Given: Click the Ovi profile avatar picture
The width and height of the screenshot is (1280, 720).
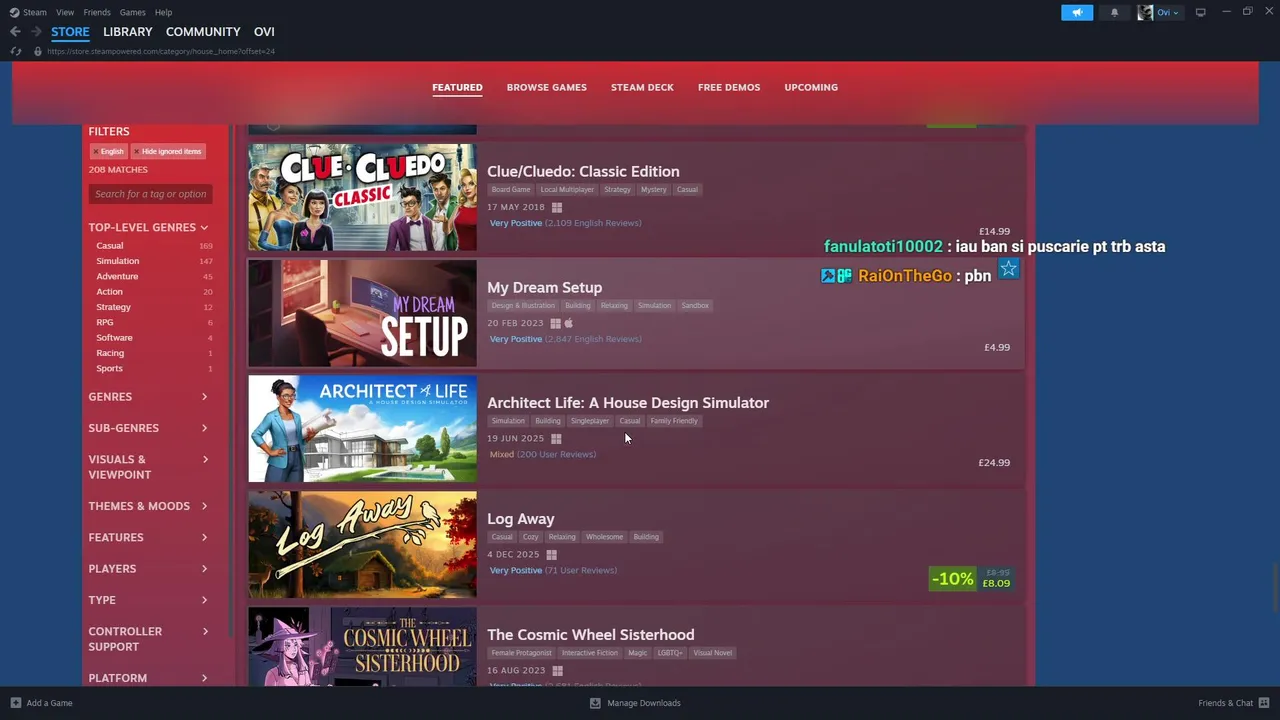Looking at the screenshot, I should point(1145,12).
